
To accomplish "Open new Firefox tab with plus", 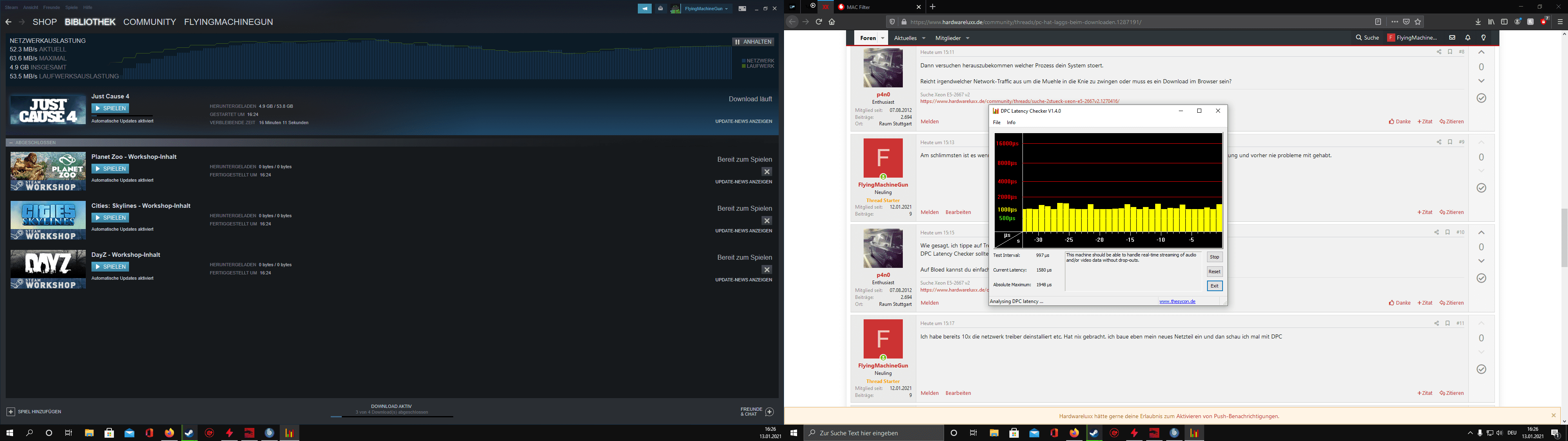I will (933, 7).
